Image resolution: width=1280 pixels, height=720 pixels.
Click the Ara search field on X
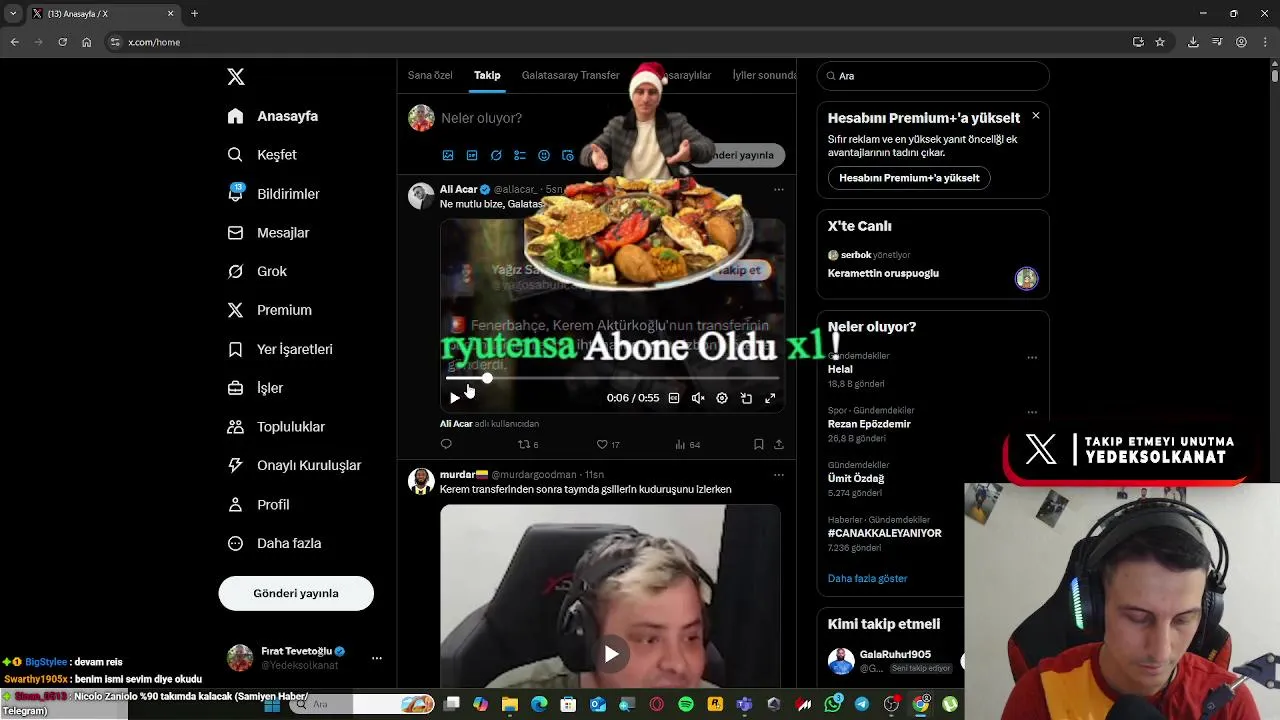pyautogui.click(x=933, y=76)
